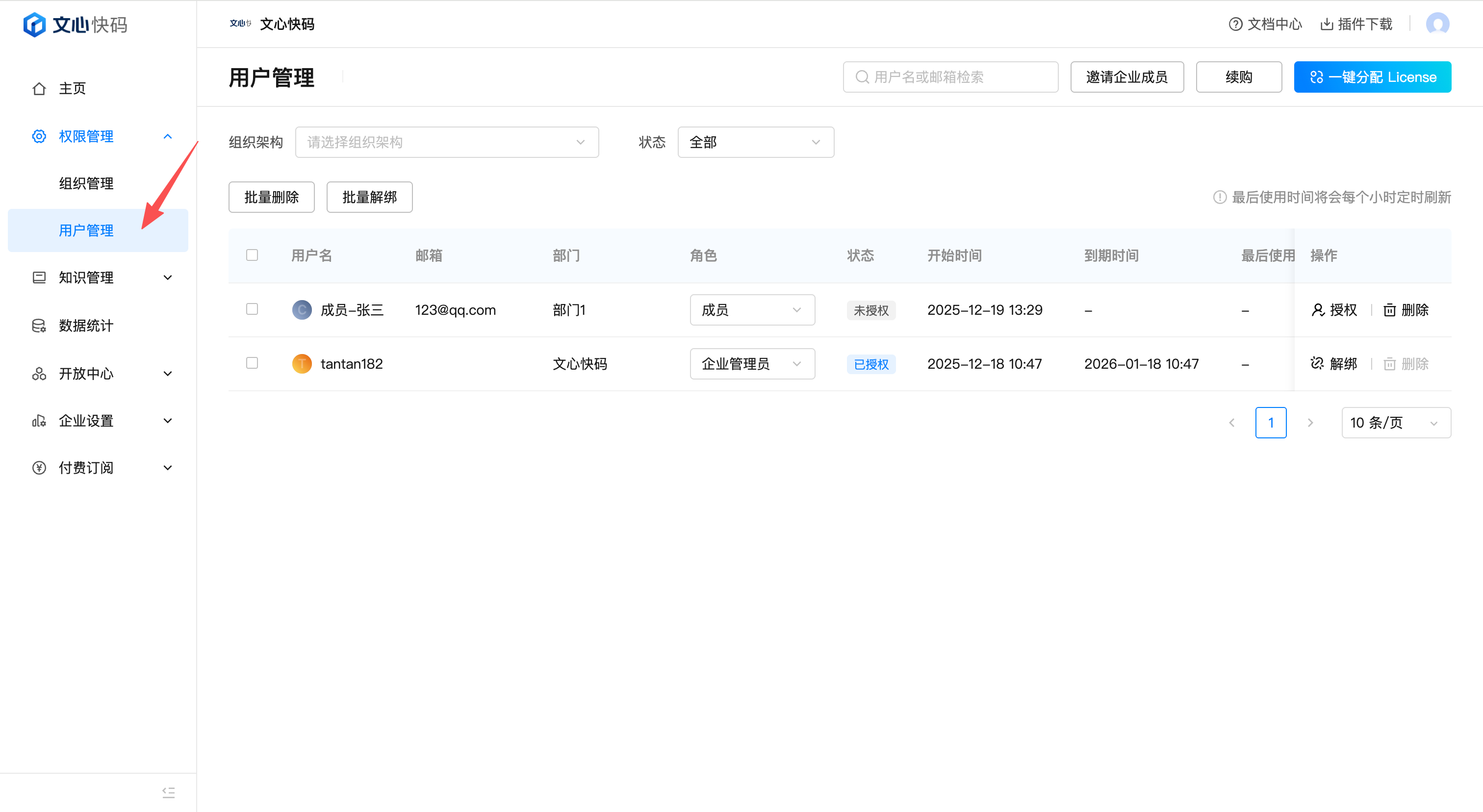Open the 组织架构 dropdown
The width and height of the screenshot is (1483, 812).
pos(447,142)
